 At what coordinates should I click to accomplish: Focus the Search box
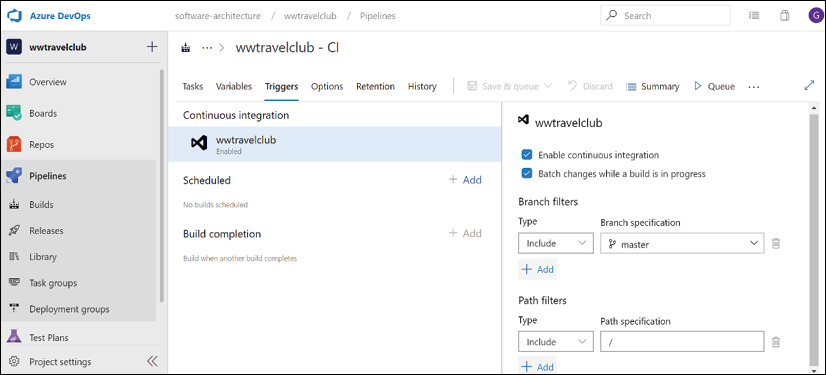665,16
